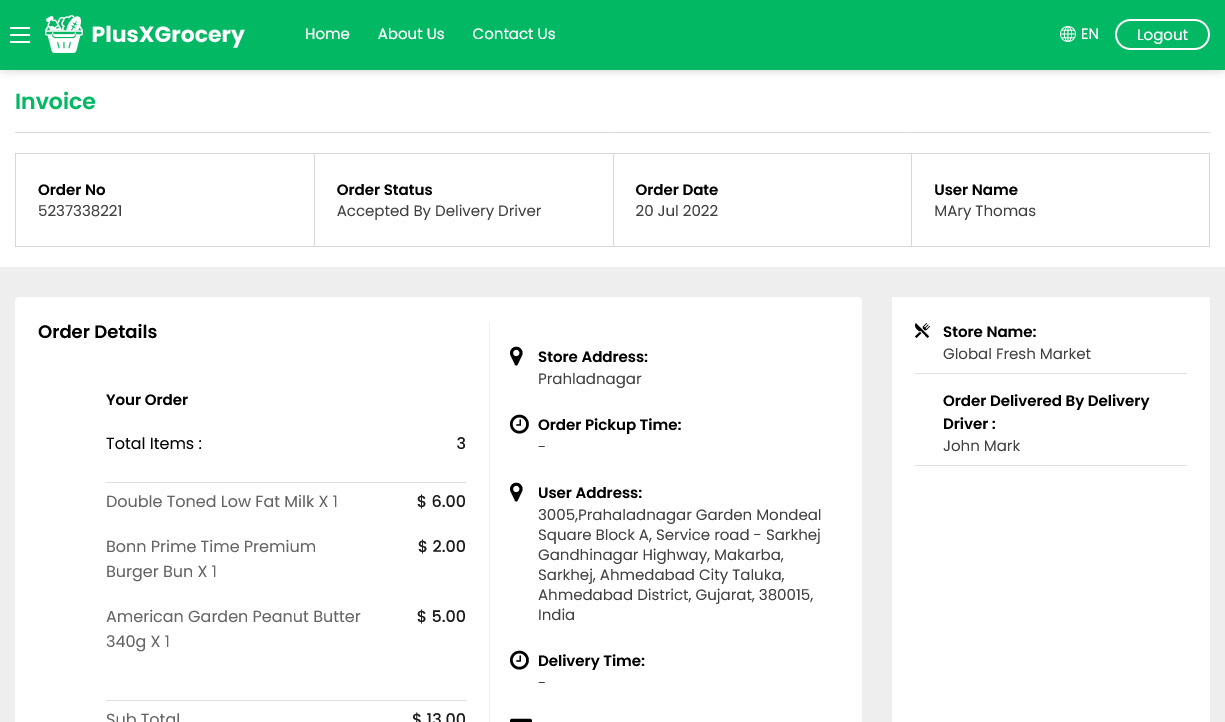Click the Order Pickup Time clock icon
Screen dimensions: 1225x722
(519, 424)
